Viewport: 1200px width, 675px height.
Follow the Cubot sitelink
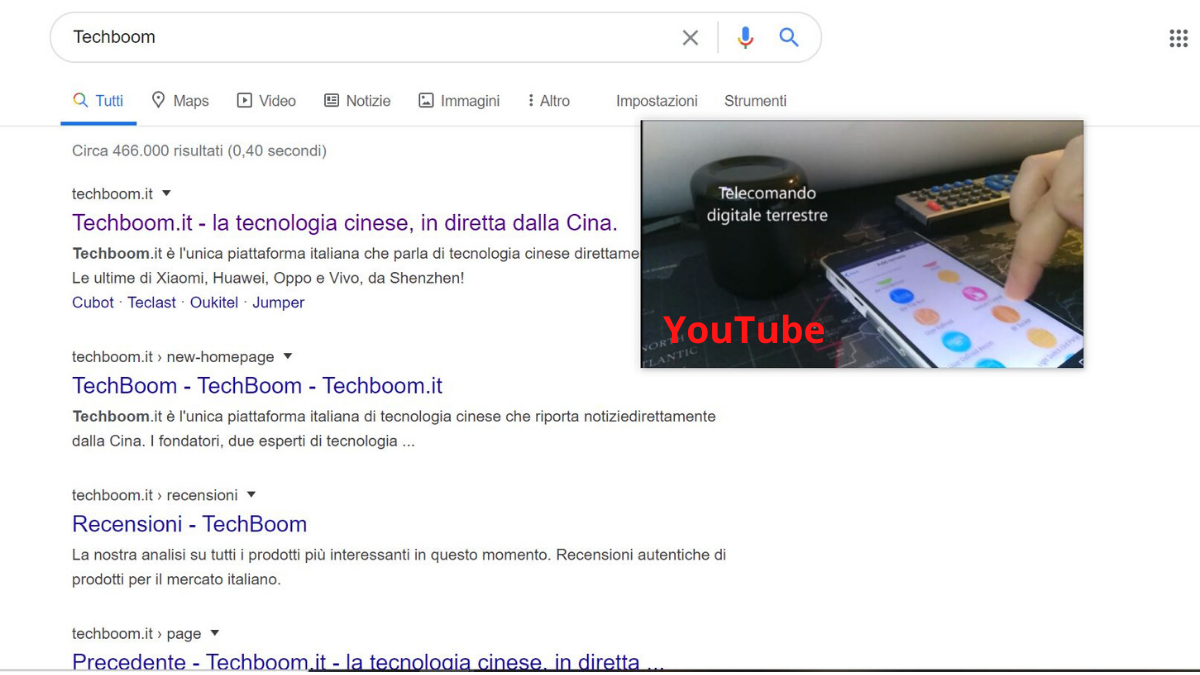[93, 302]
